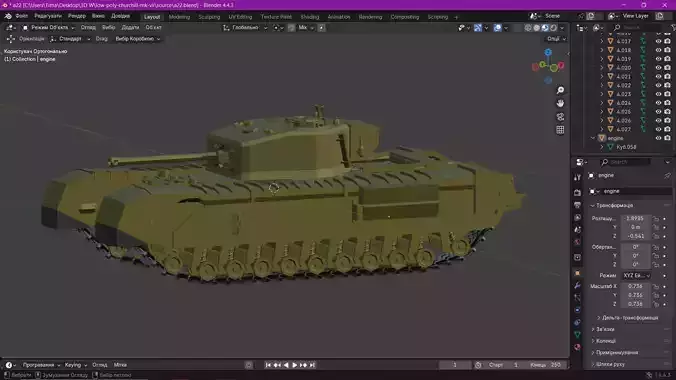
Task: Open the Додати menu in viewport header
Action: pyautogui.click(x=130, y=28)
